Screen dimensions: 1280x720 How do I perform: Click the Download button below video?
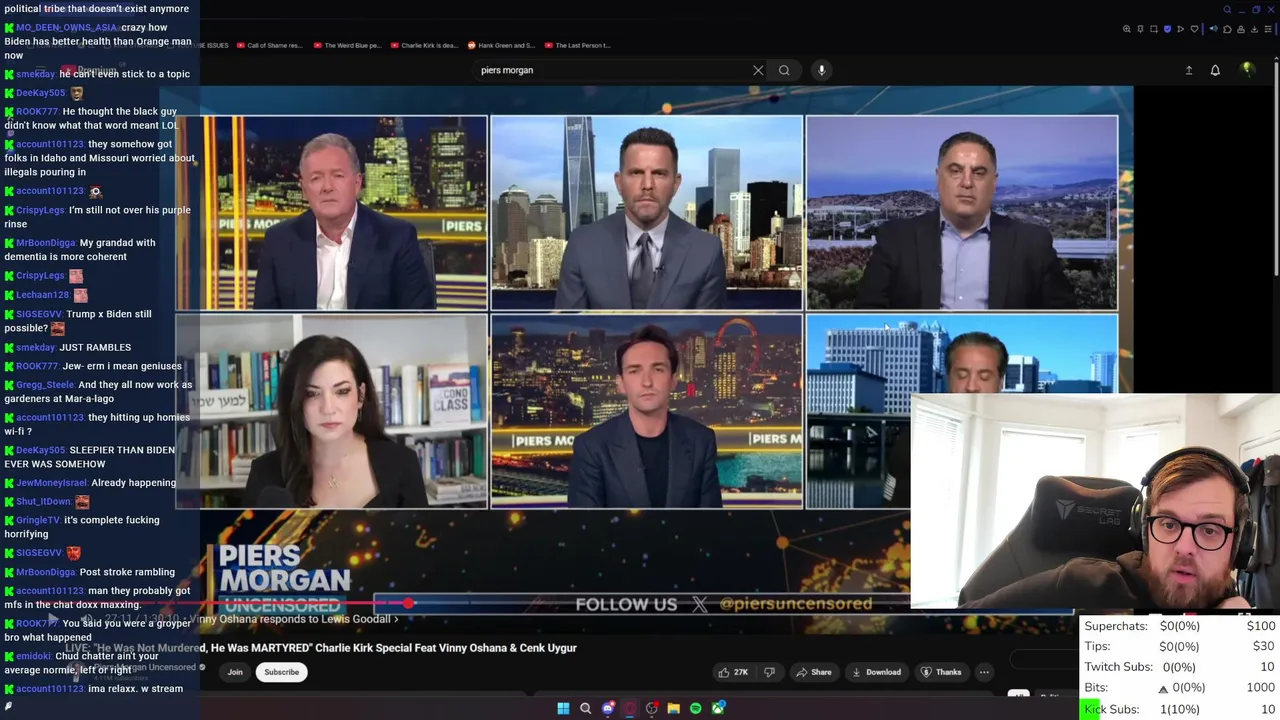point(876,672)
